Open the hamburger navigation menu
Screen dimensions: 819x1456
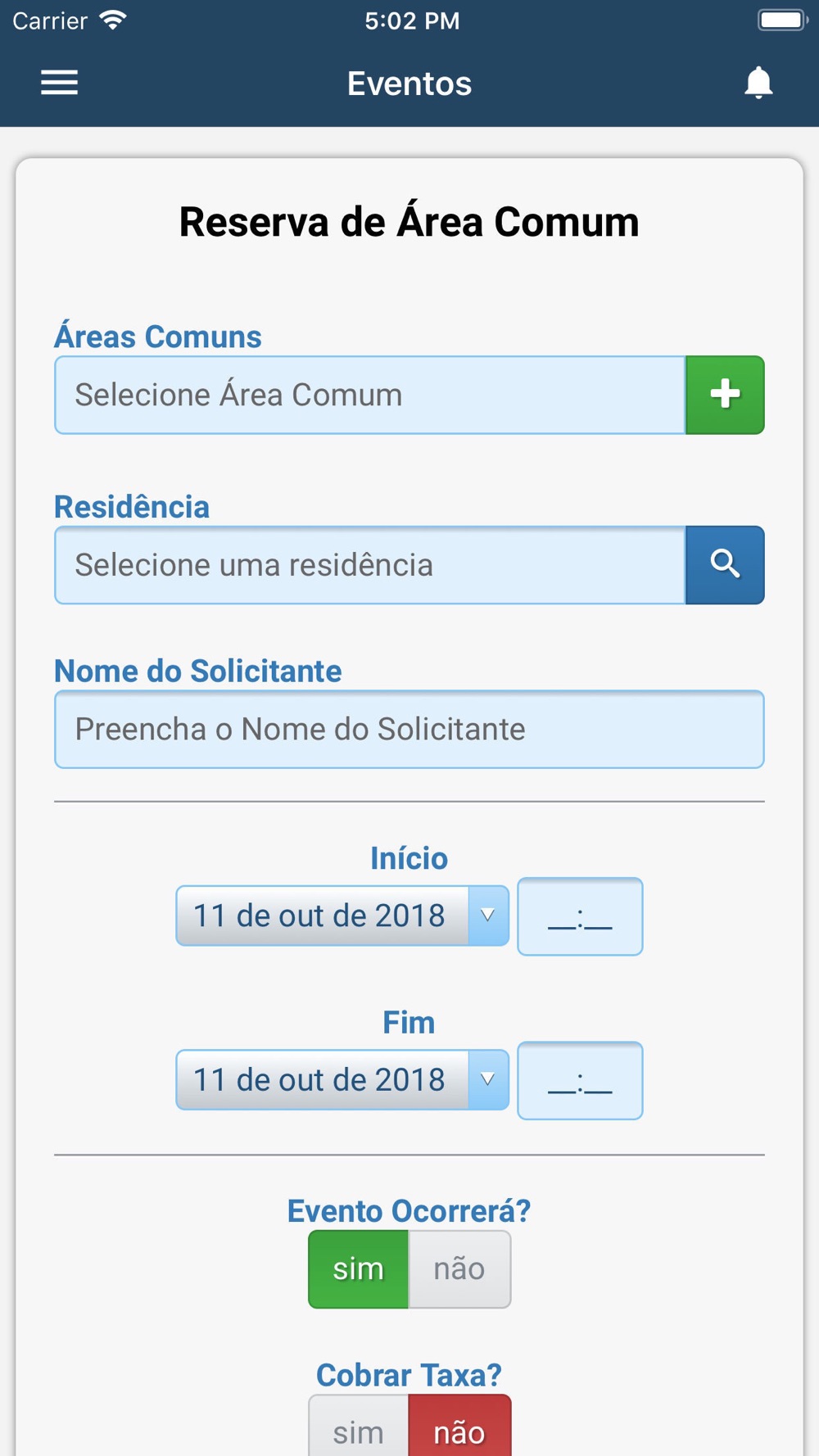coord(60,83)
